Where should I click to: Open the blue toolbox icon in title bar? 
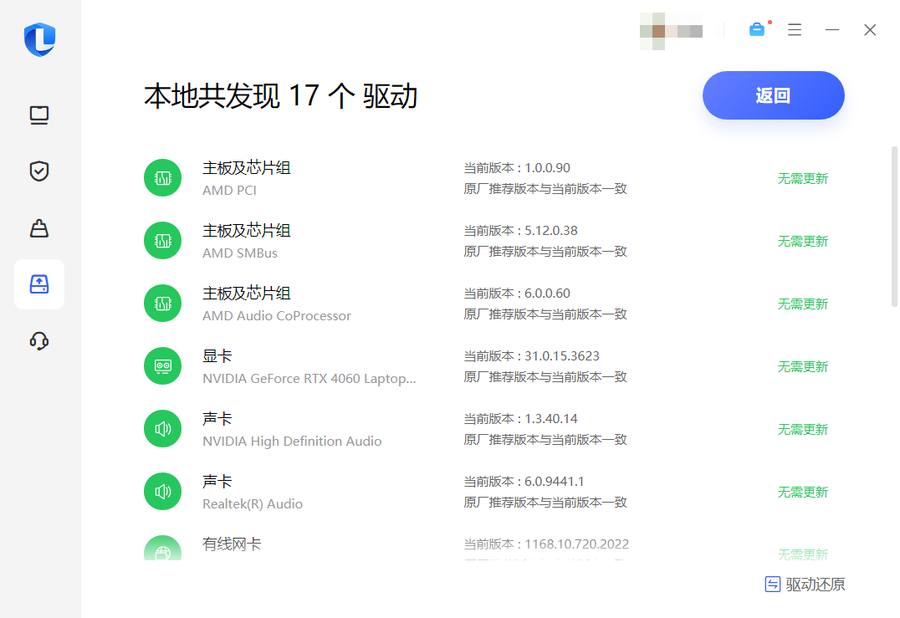click(x=757, y=29)
